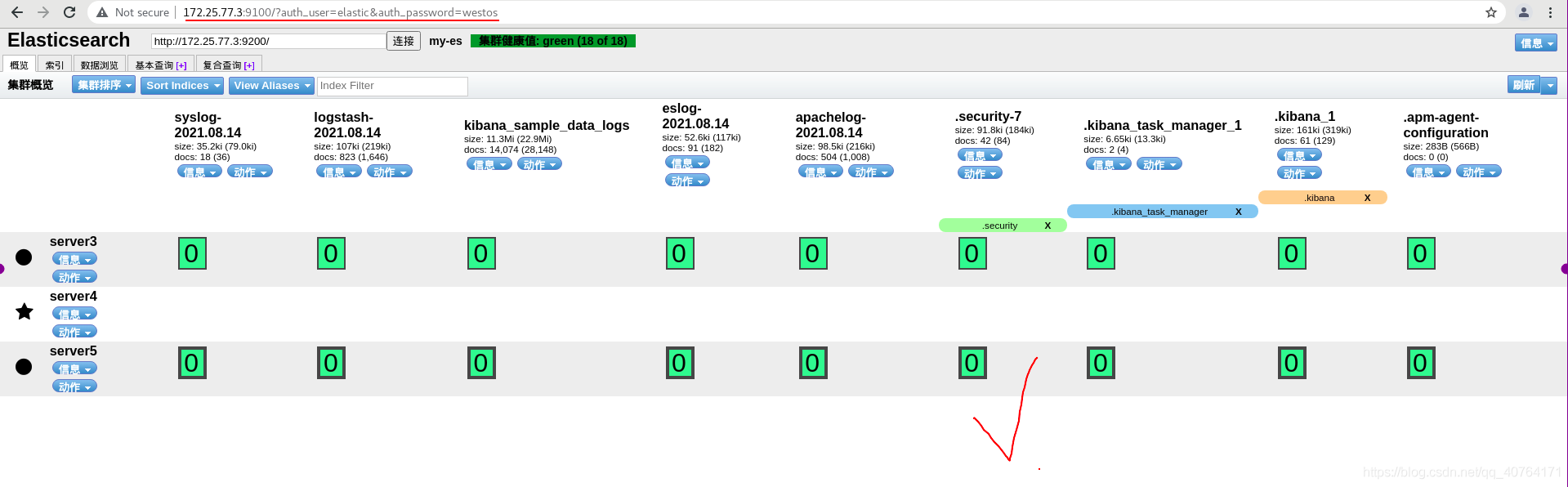Viewport: 1568px width, 487px height.
Task: Switch to the 基本查询 tab
Action: (161, 65)
